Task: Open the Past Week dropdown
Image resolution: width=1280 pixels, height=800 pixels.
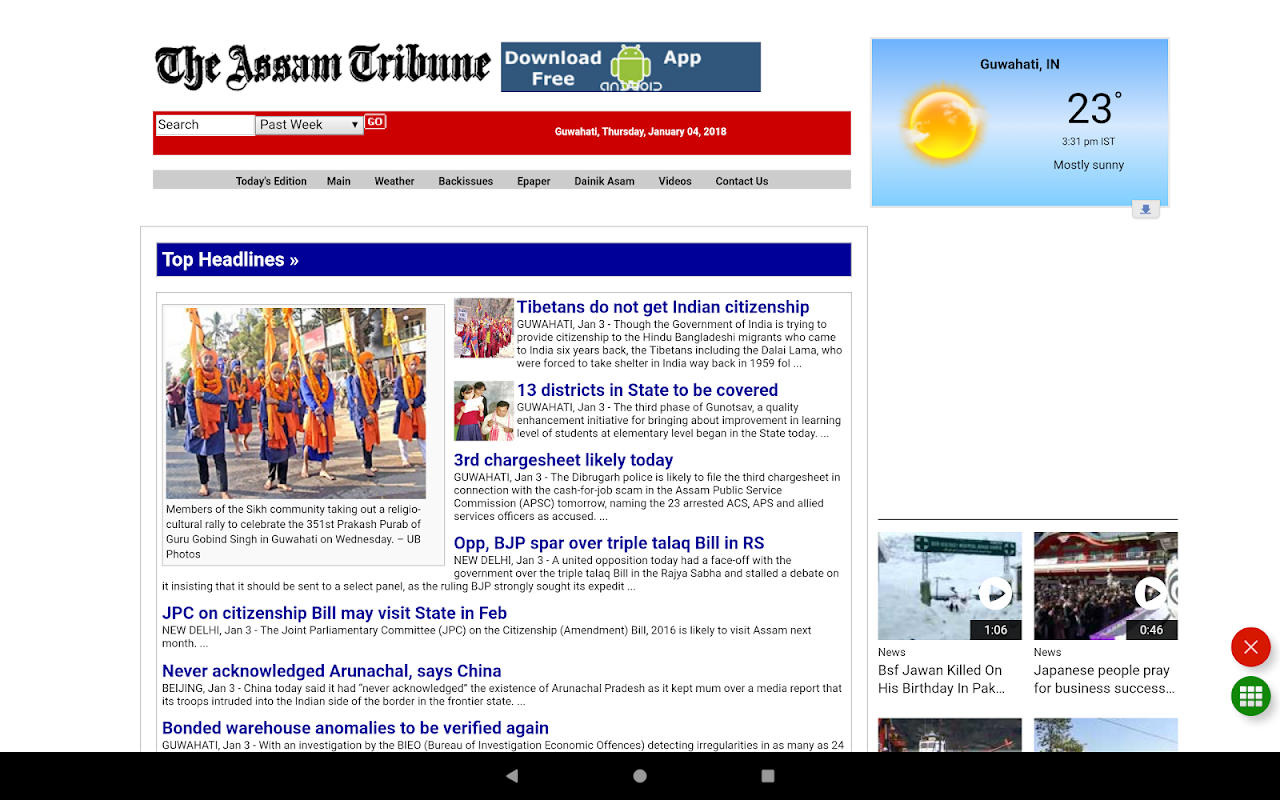Action: click(x=309, y=125)
